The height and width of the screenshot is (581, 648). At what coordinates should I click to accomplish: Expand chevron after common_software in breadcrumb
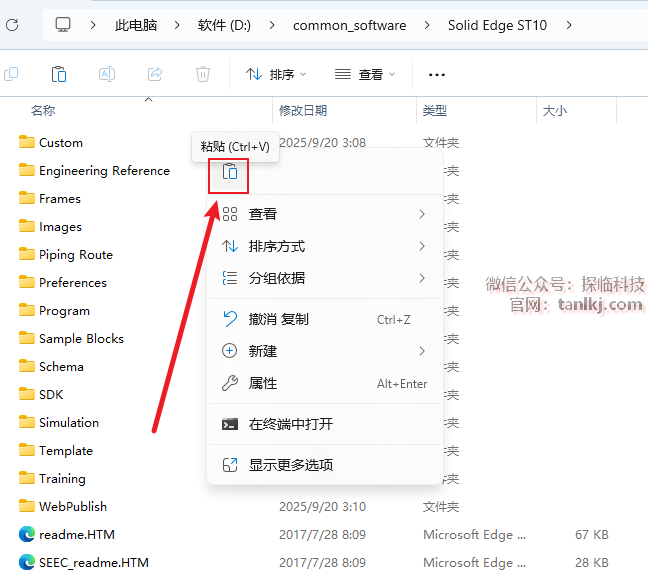click(x=427, y=25)
